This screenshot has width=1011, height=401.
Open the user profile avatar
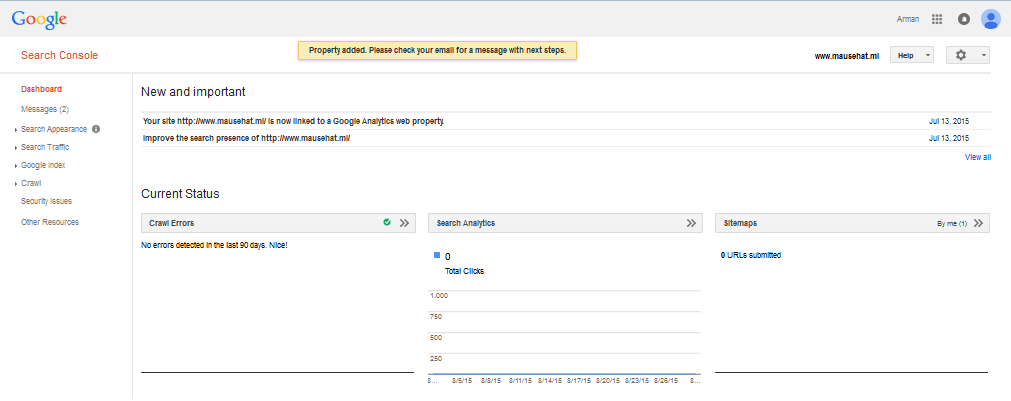[x=990, y=19]
